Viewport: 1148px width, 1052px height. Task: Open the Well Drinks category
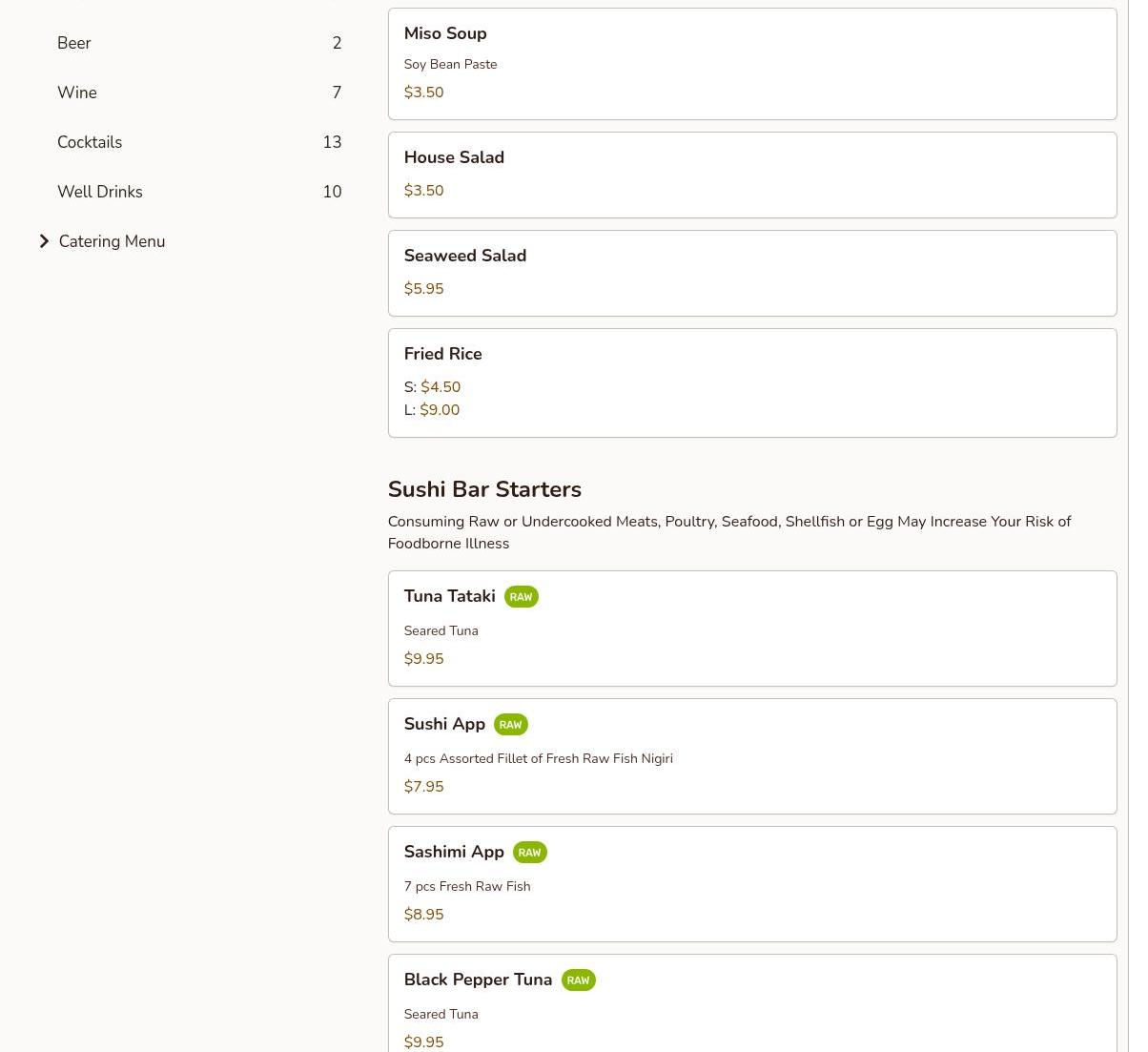coord(100,192)
